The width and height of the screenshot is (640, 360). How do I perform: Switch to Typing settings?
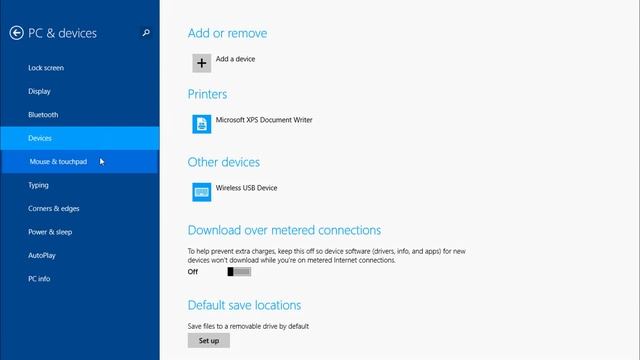(80, 185)
